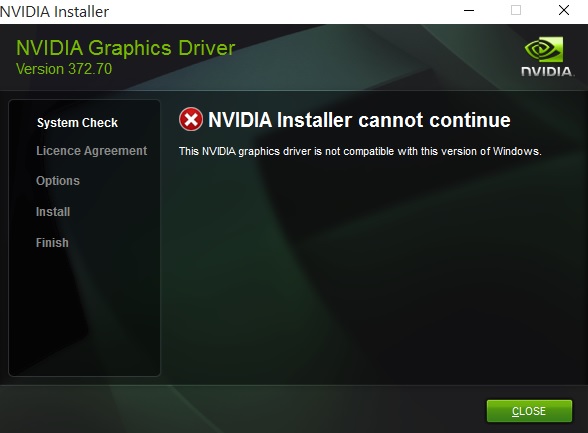Select the Install step in sidebar
The height and width of the screenshot is (433, 588).
coord(53,212)
